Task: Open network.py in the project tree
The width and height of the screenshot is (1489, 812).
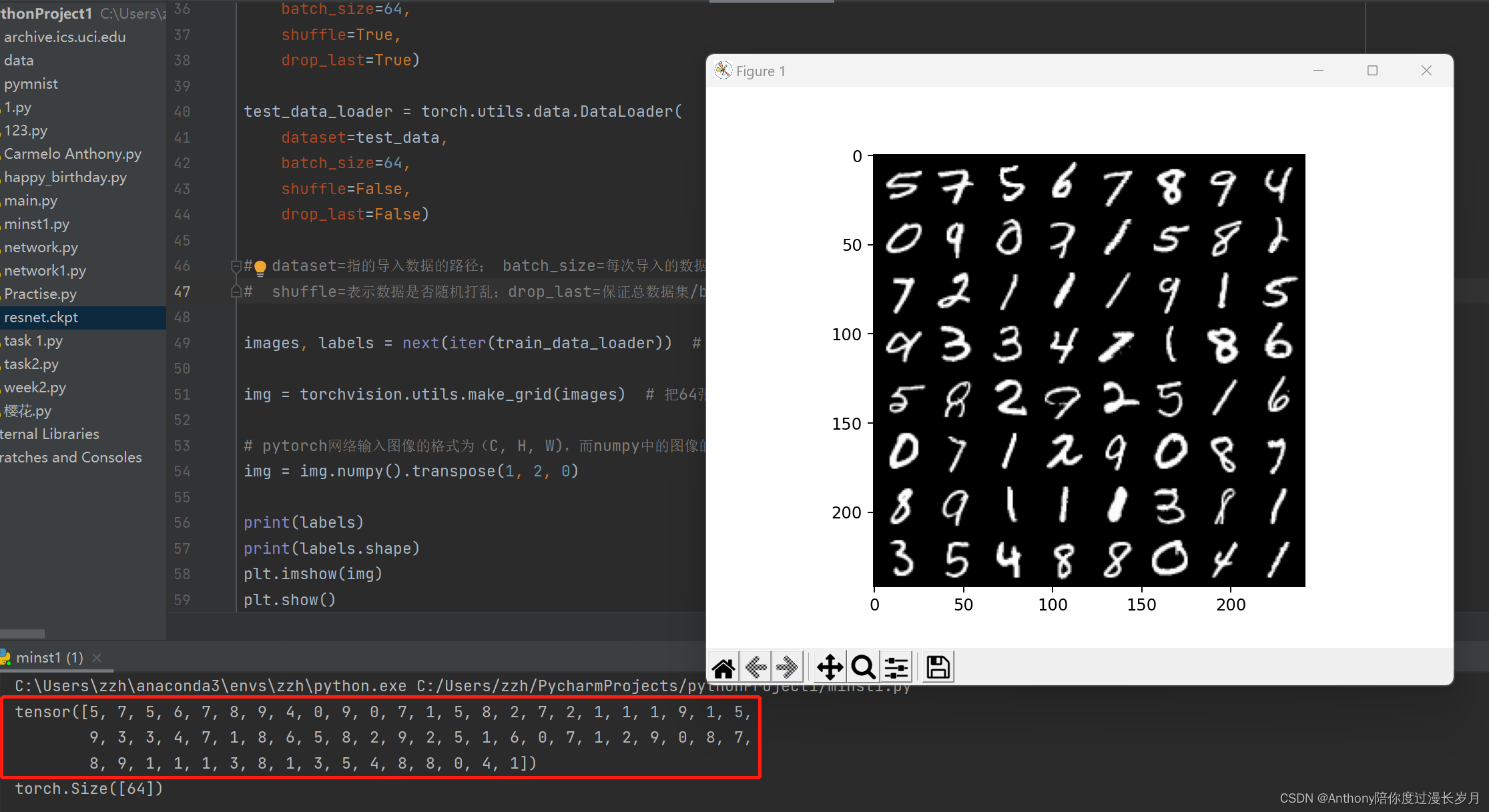Action: 41,248
